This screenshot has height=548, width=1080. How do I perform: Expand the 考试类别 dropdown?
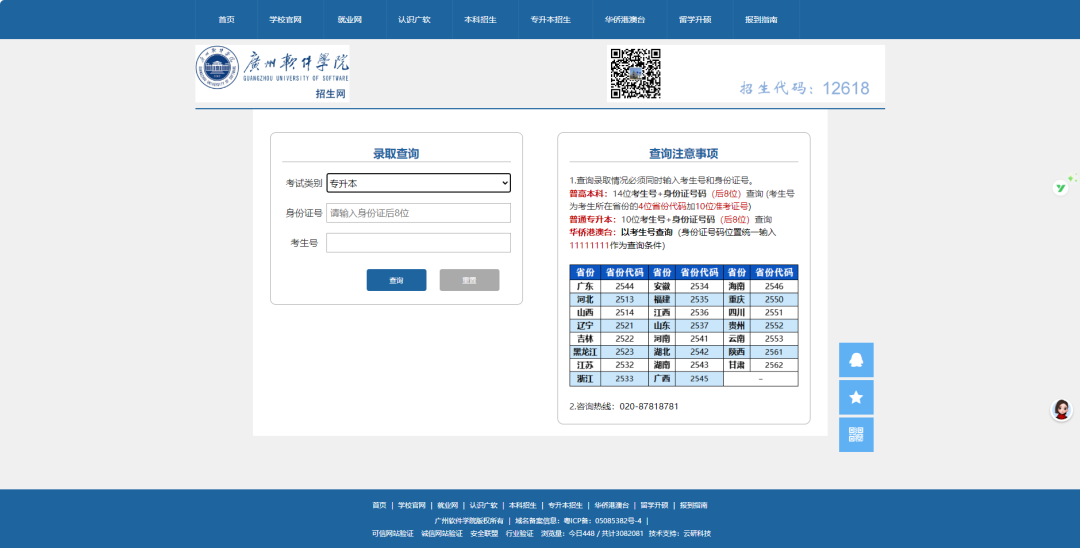pyautogui.click(x=418, y=183)
